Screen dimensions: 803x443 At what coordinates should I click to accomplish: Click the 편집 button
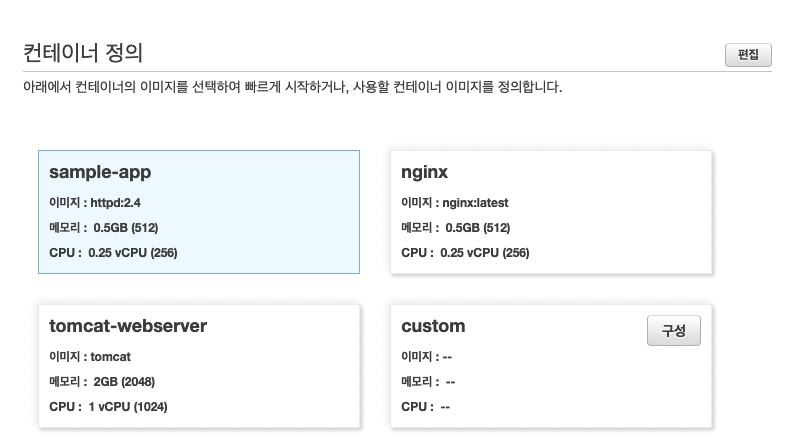pos(748,55)
